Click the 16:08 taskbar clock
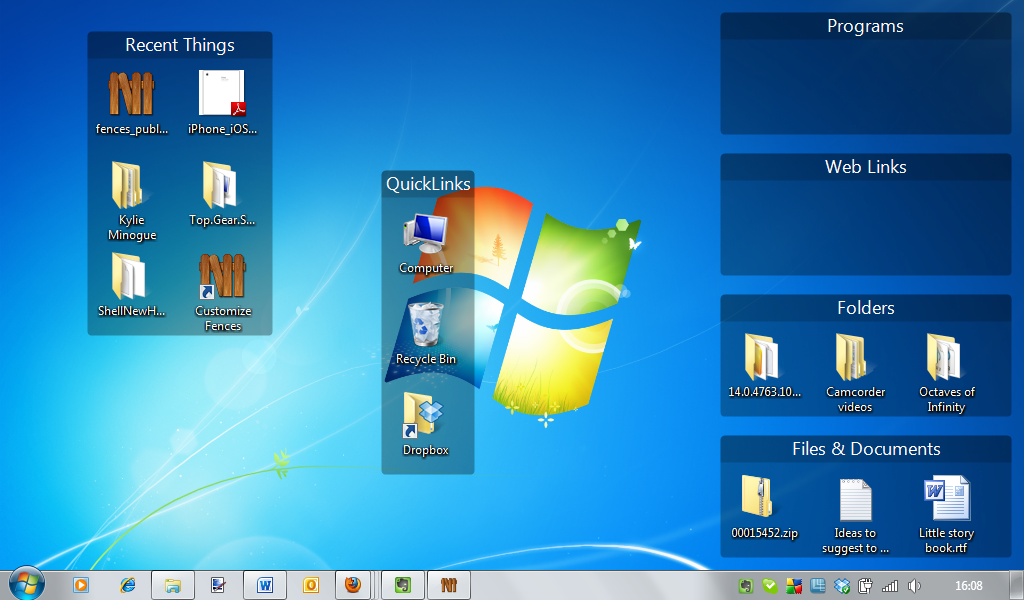 point(968,586)
